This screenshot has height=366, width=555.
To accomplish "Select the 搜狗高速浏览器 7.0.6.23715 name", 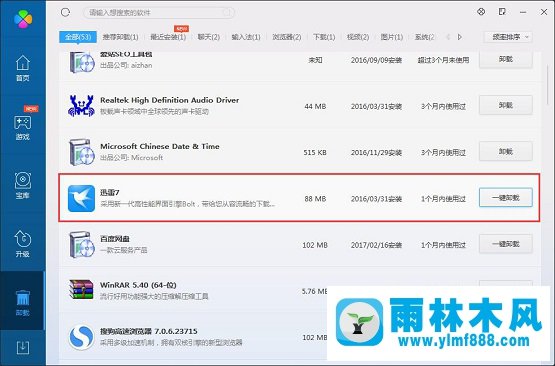I will (149, 331).
